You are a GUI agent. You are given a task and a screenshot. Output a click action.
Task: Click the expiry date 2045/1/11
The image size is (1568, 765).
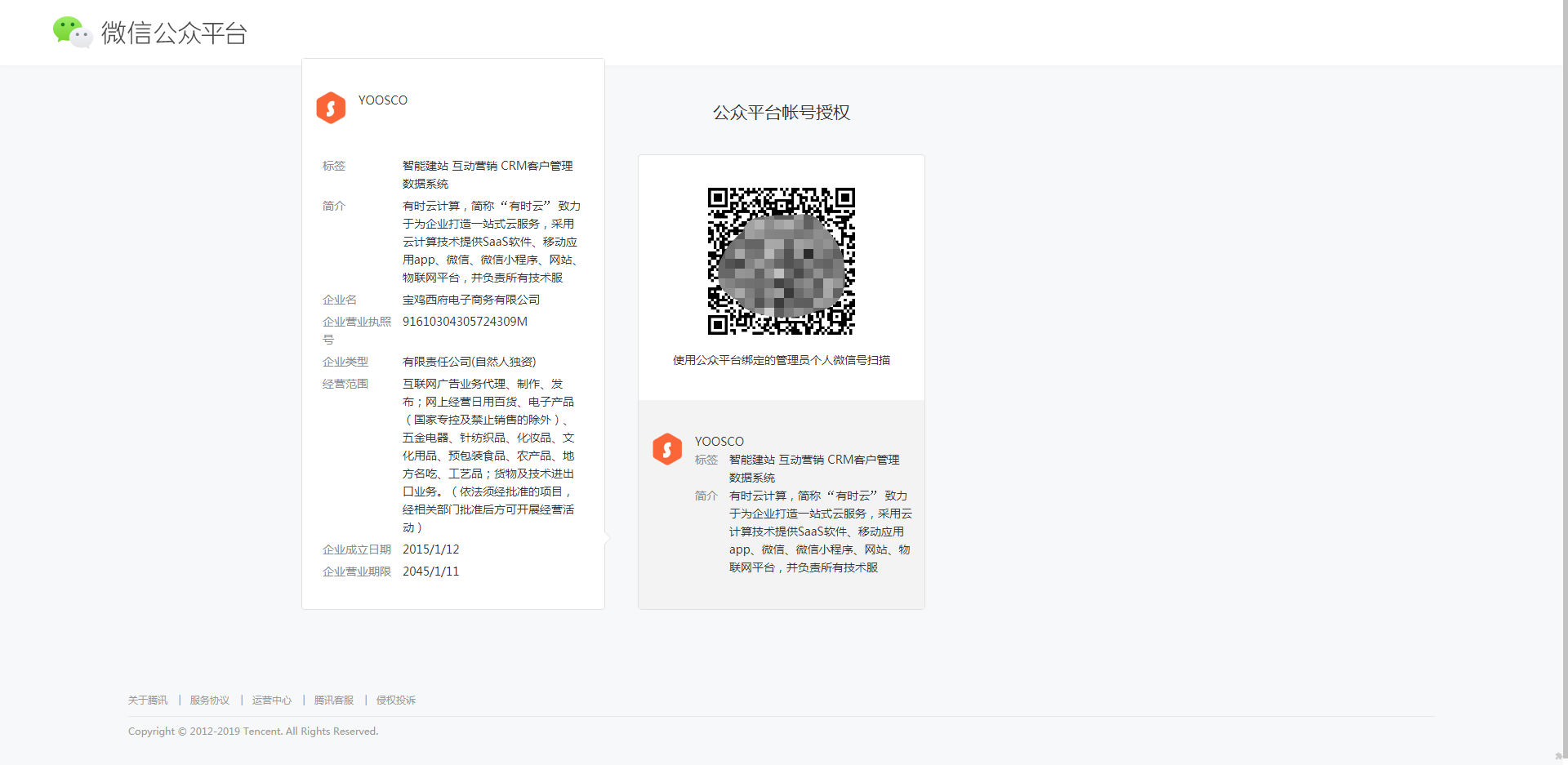click(x=431, y=572)
